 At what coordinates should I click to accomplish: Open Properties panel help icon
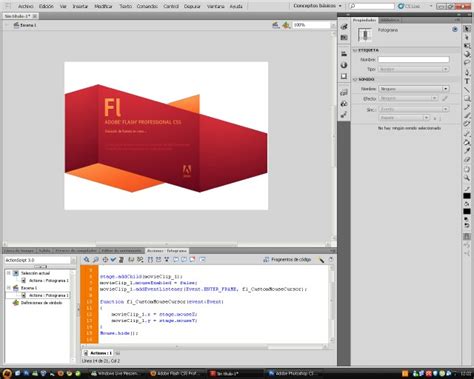tap(455, 29)
